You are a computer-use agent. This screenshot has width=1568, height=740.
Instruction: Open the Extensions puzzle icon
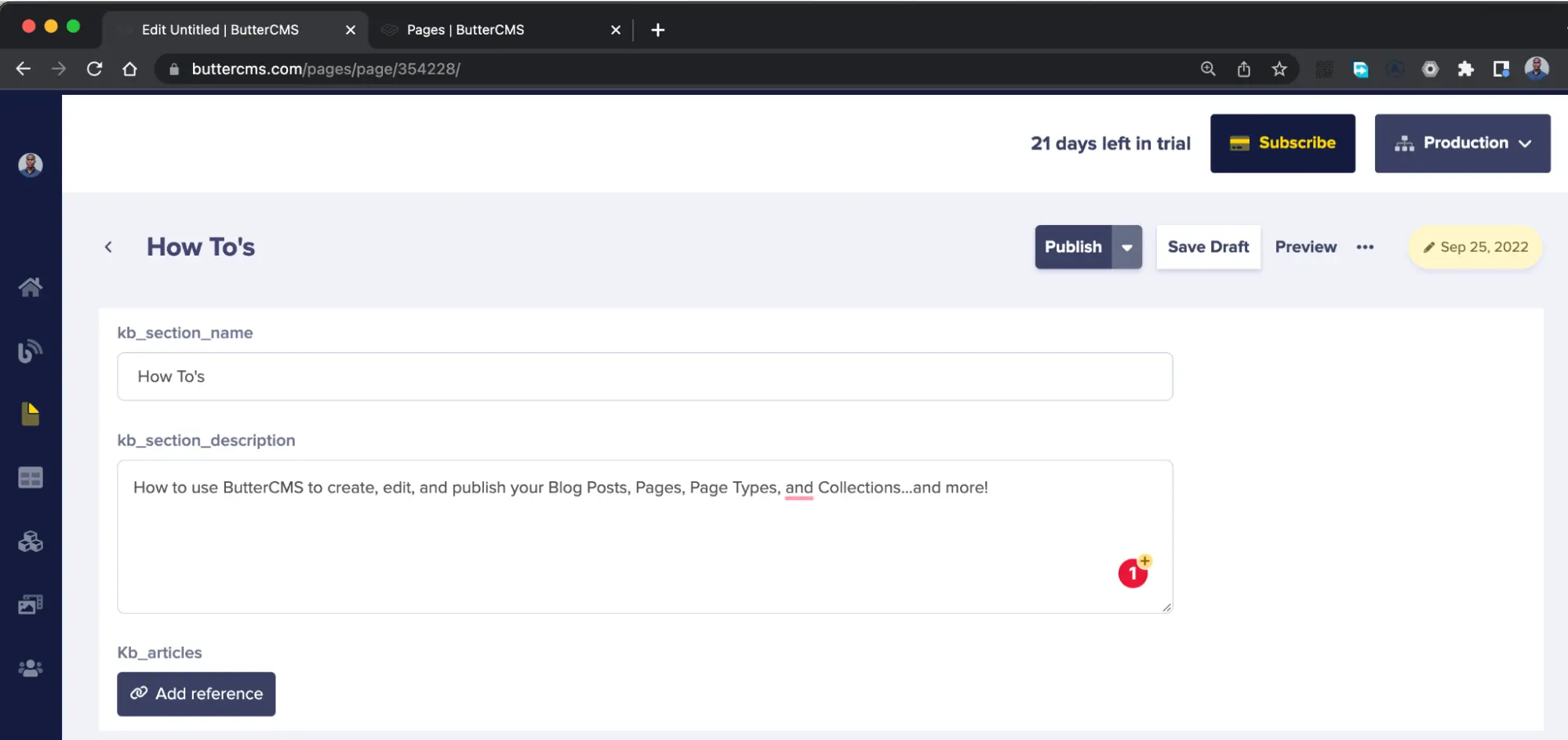(x=1465, y=69)
